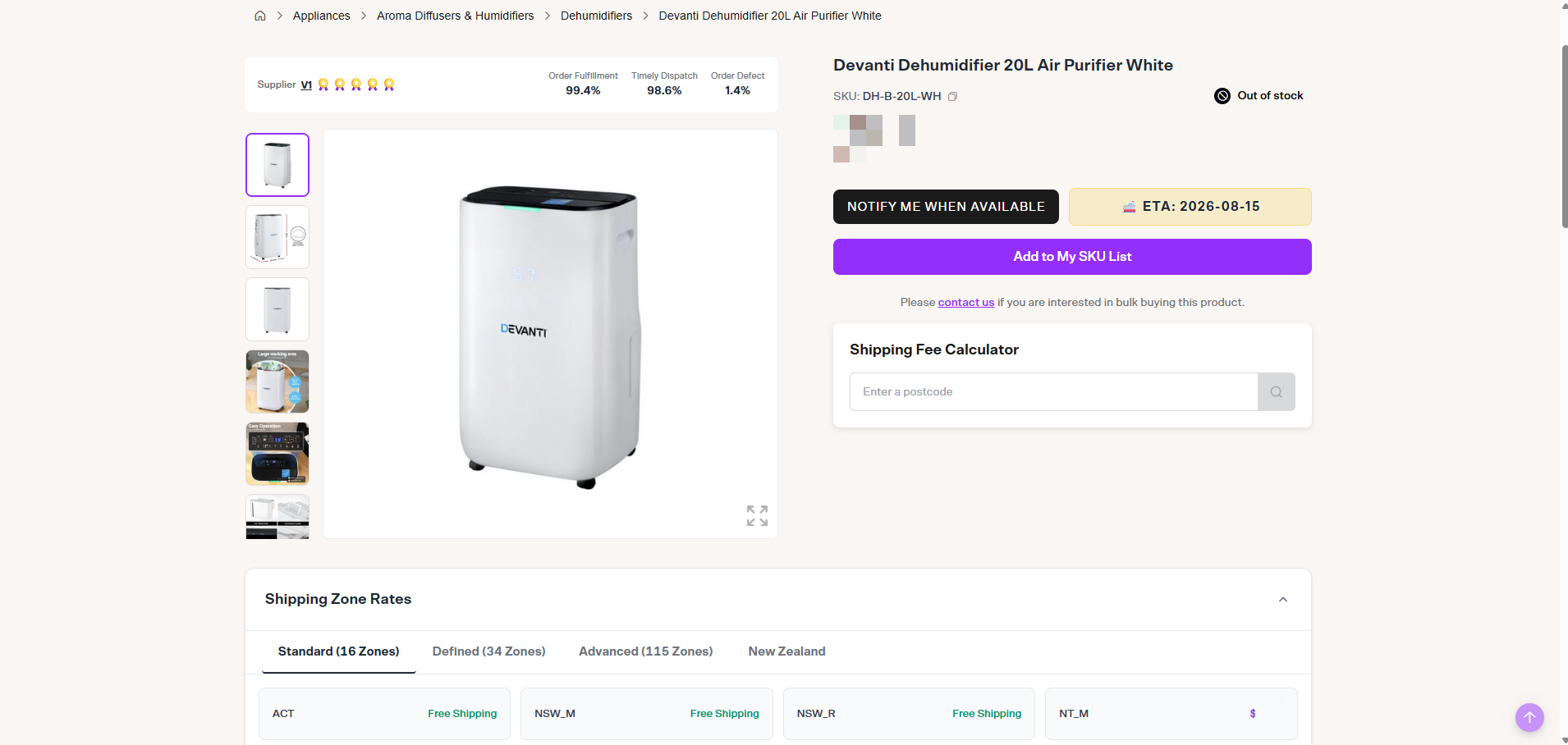The height and width of the screenshot is (745, 1568).
Task: Open supplier V1 profile link
Action: point(306,85)
